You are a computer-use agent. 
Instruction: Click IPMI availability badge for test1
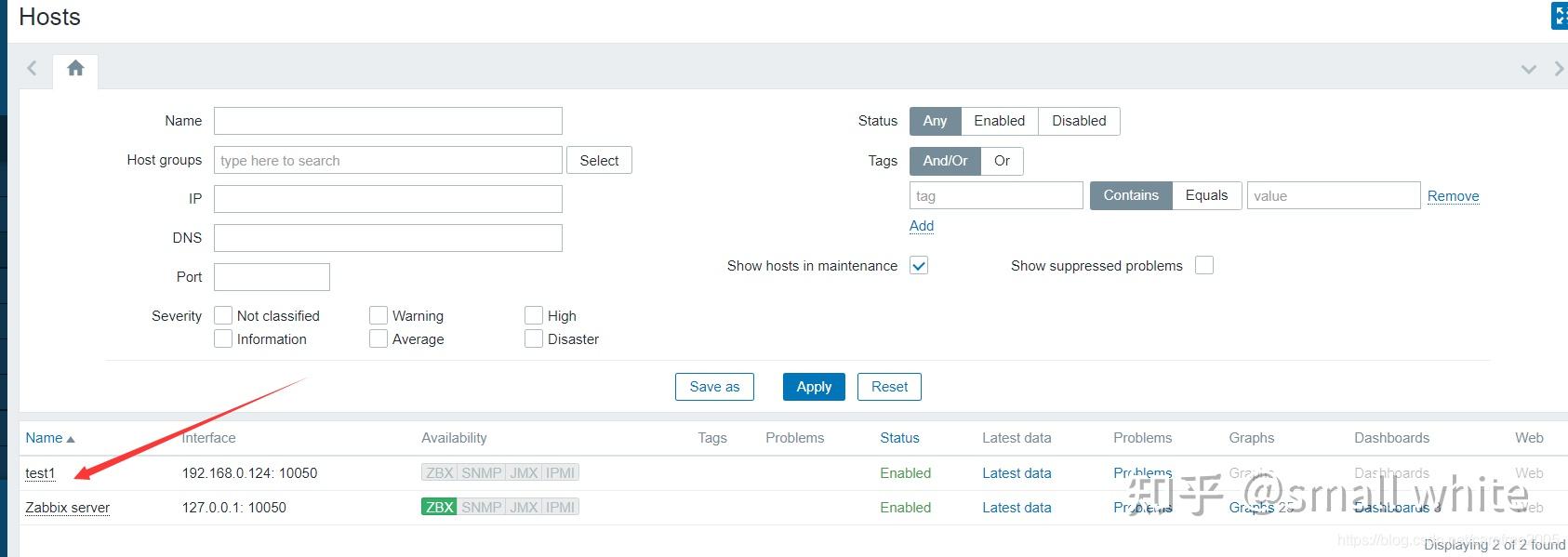(560, 472)
